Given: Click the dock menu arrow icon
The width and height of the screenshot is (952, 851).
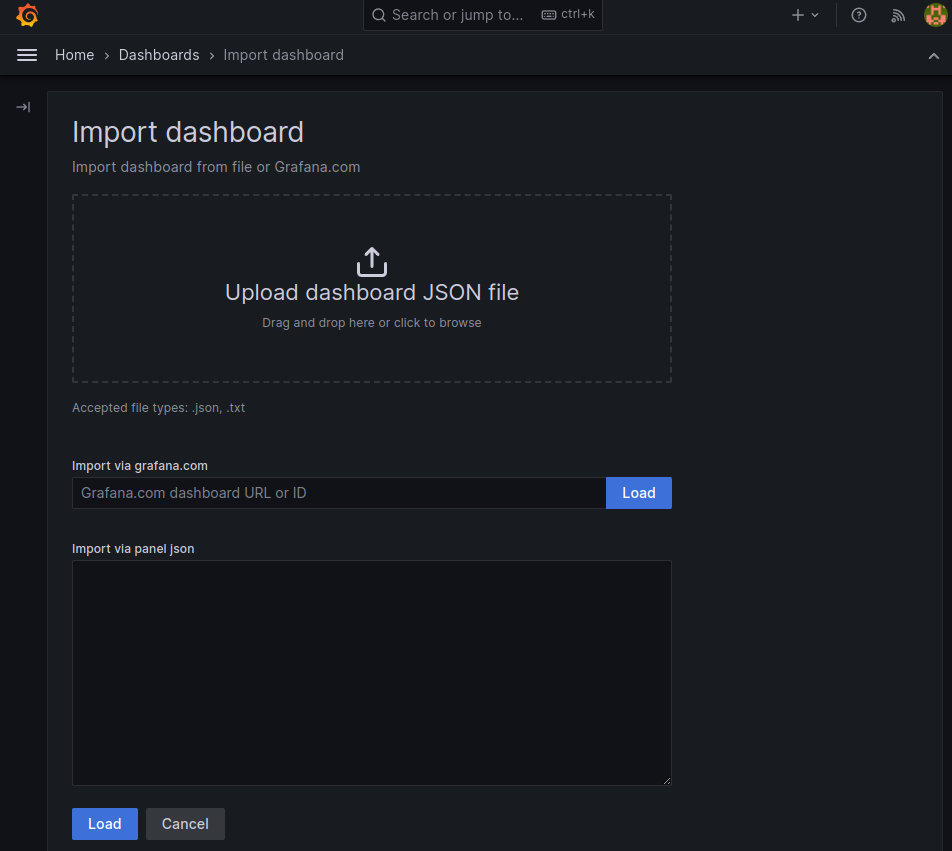Looking at the screenshot, I should (23, 107).
